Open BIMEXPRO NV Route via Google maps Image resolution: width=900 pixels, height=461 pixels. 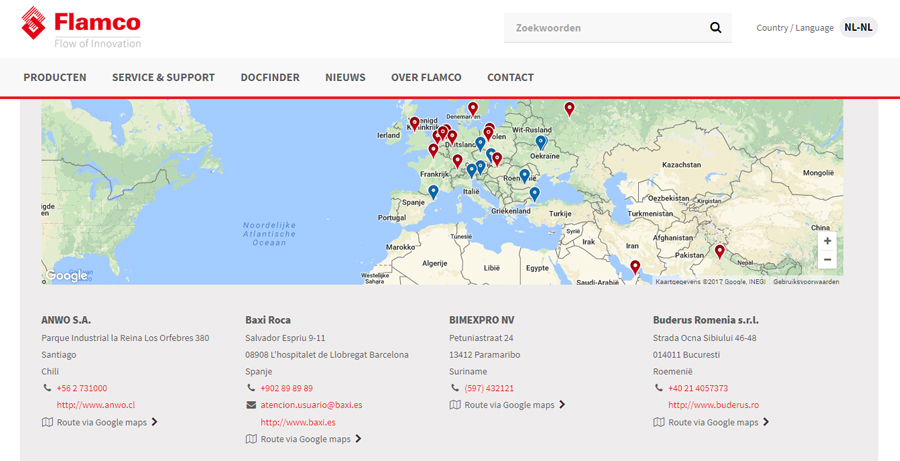click(509, 405)
